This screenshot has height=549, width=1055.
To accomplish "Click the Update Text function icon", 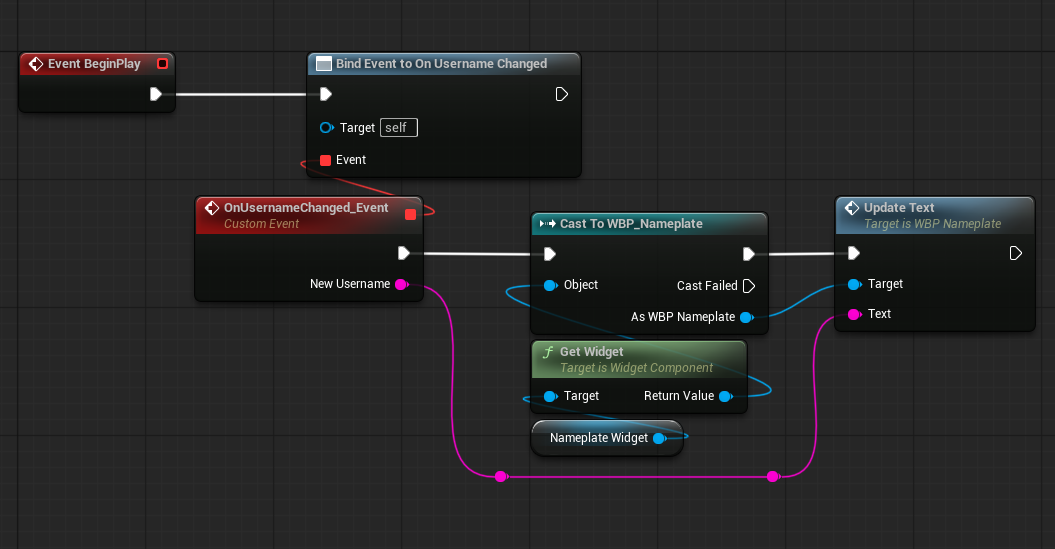I will (x=851, y=208).
